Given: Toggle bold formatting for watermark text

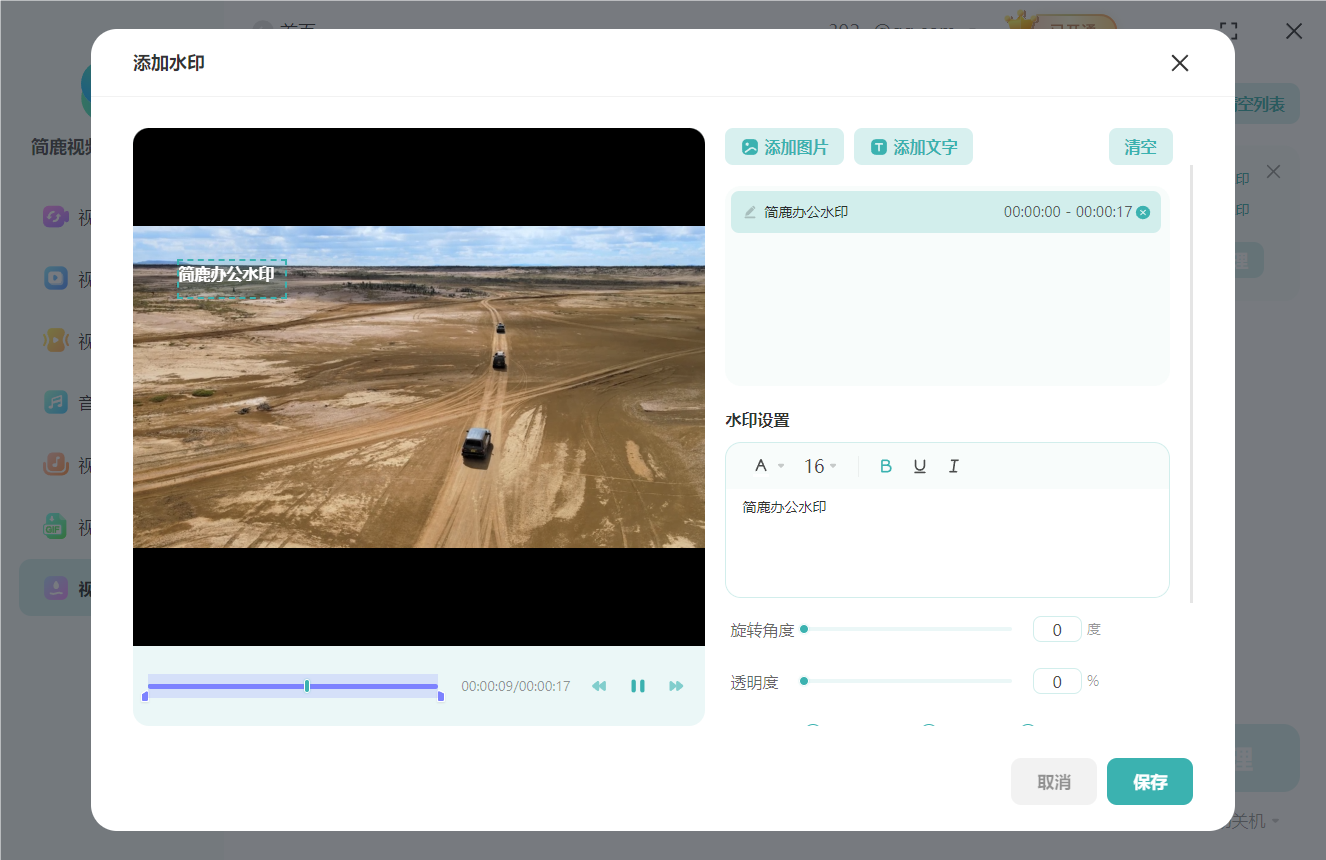Looking at the screenshot, I should 885,466.
